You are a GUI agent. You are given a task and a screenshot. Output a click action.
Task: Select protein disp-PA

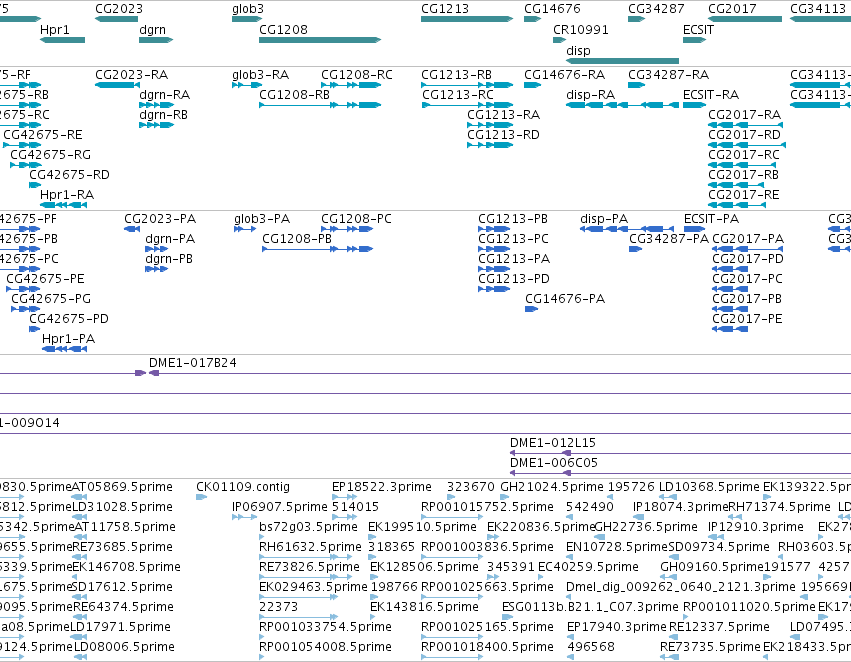click(x=604, y=219)
